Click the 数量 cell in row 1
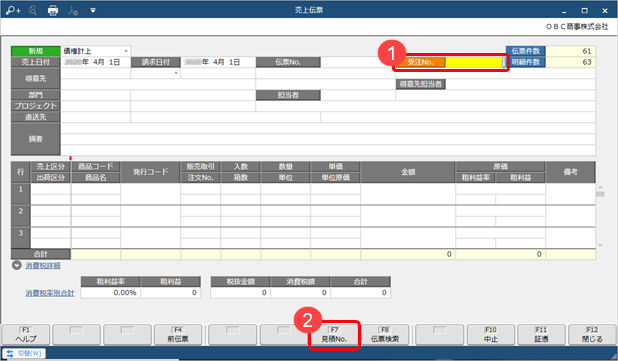The width and height of the screenshot is (618, 361). (x=285, y=189)
